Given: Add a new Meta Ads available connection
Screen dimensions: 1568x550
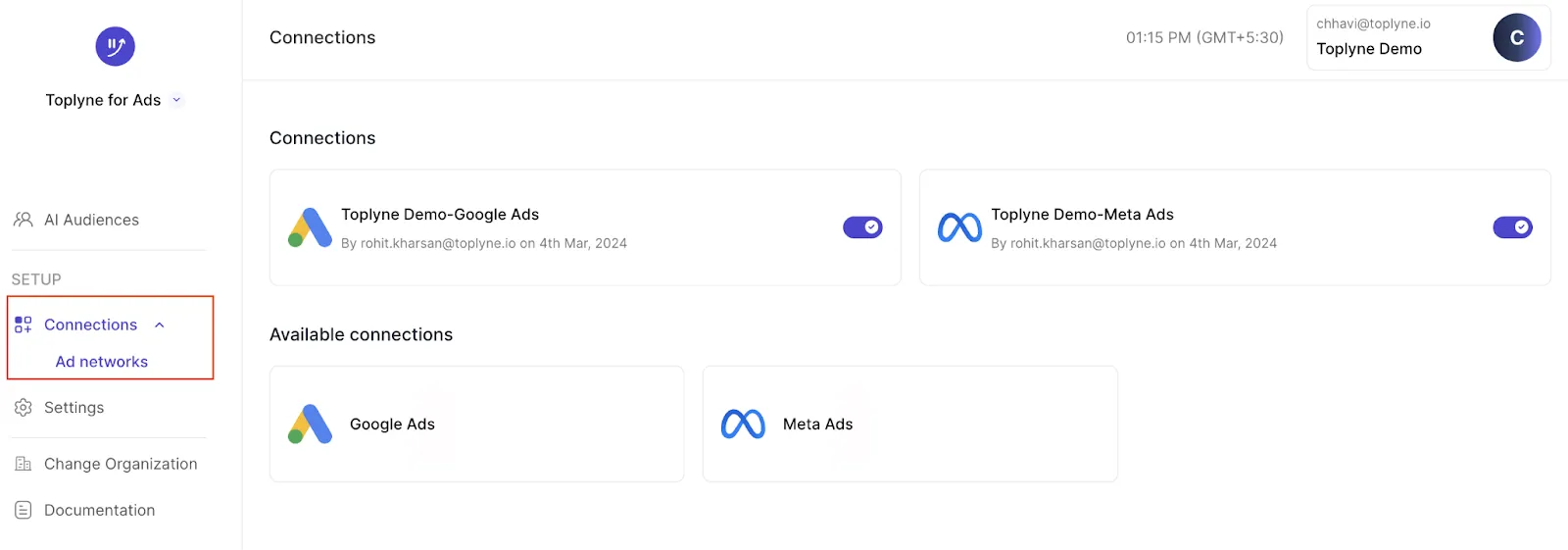Looking at the screenshot, I should 910,424.
